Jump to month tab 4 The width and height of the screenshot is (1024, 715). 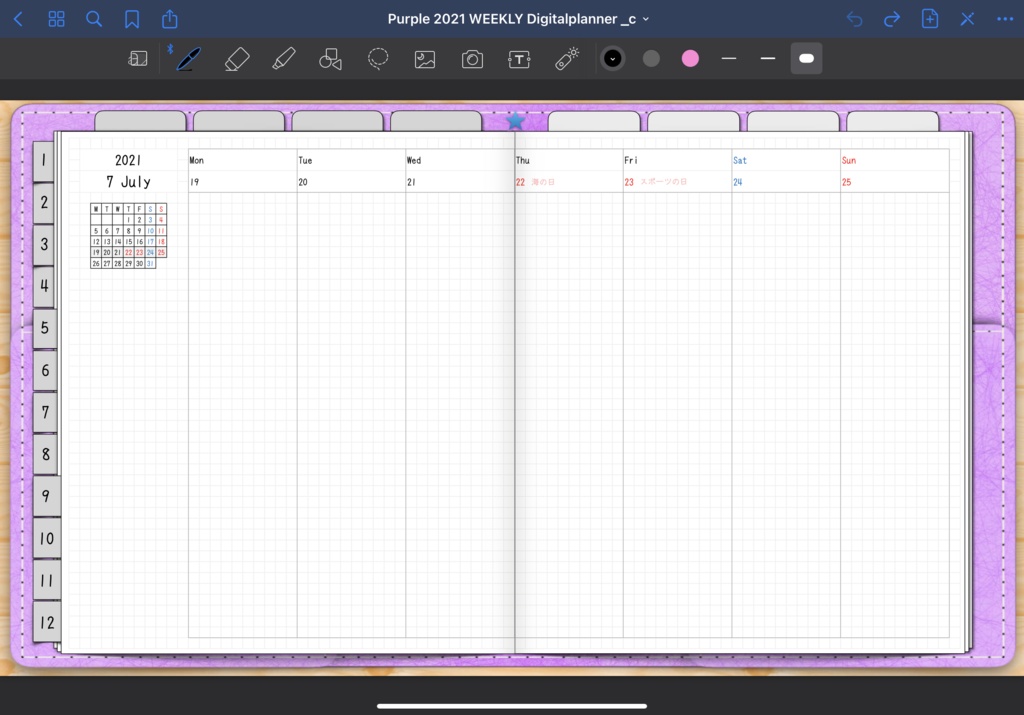44,286
